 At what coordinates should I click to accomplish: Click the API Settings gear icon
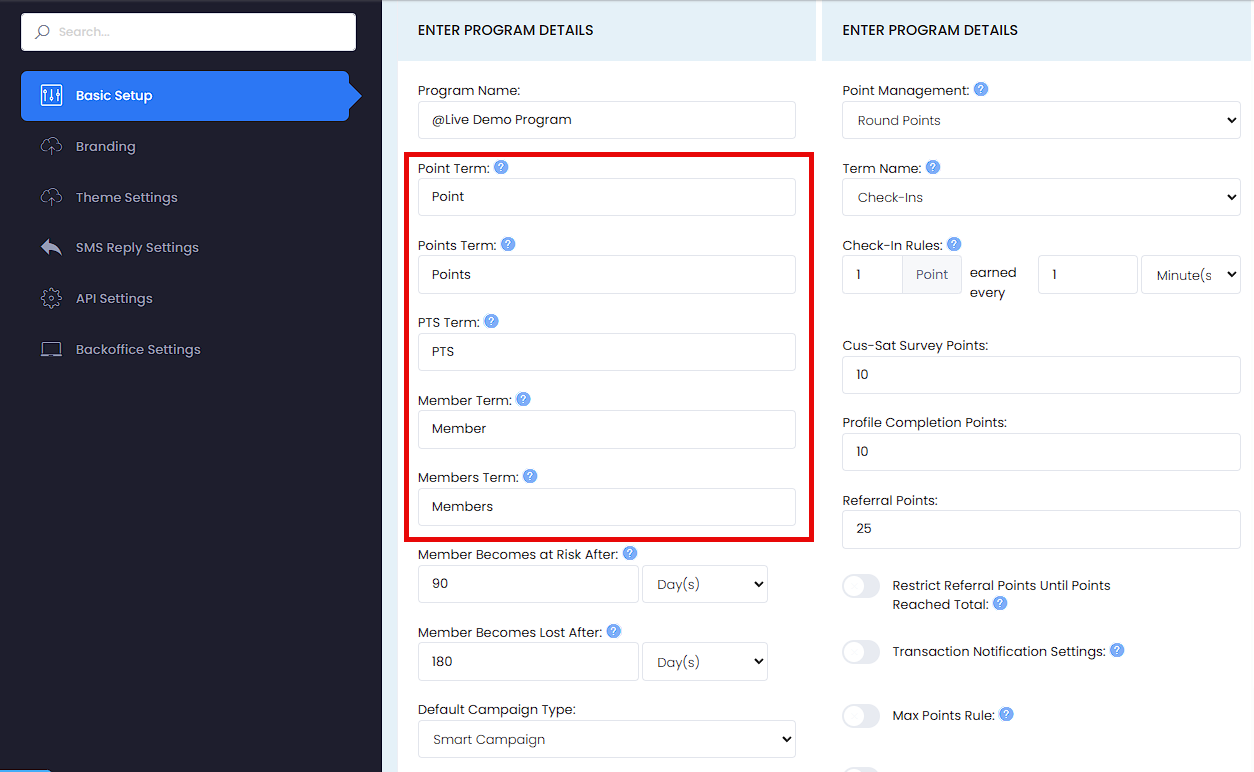click(51, 298)
